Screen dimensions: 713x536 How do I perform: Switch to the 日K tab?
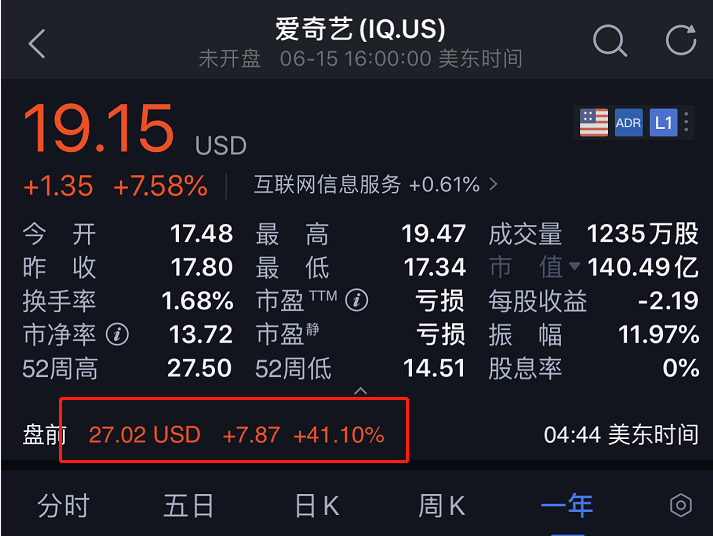tap(316, 505)
